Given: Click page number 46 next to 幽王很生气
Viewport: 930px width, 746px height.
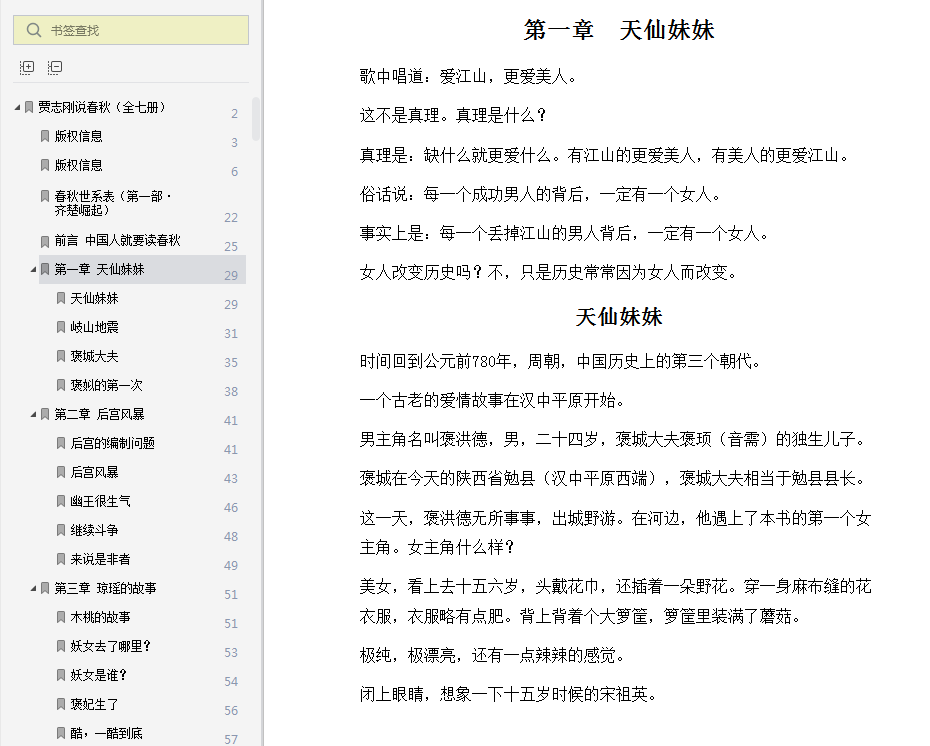Looking at the screenshot, I should pyautogui.click(x=231, y=508).
